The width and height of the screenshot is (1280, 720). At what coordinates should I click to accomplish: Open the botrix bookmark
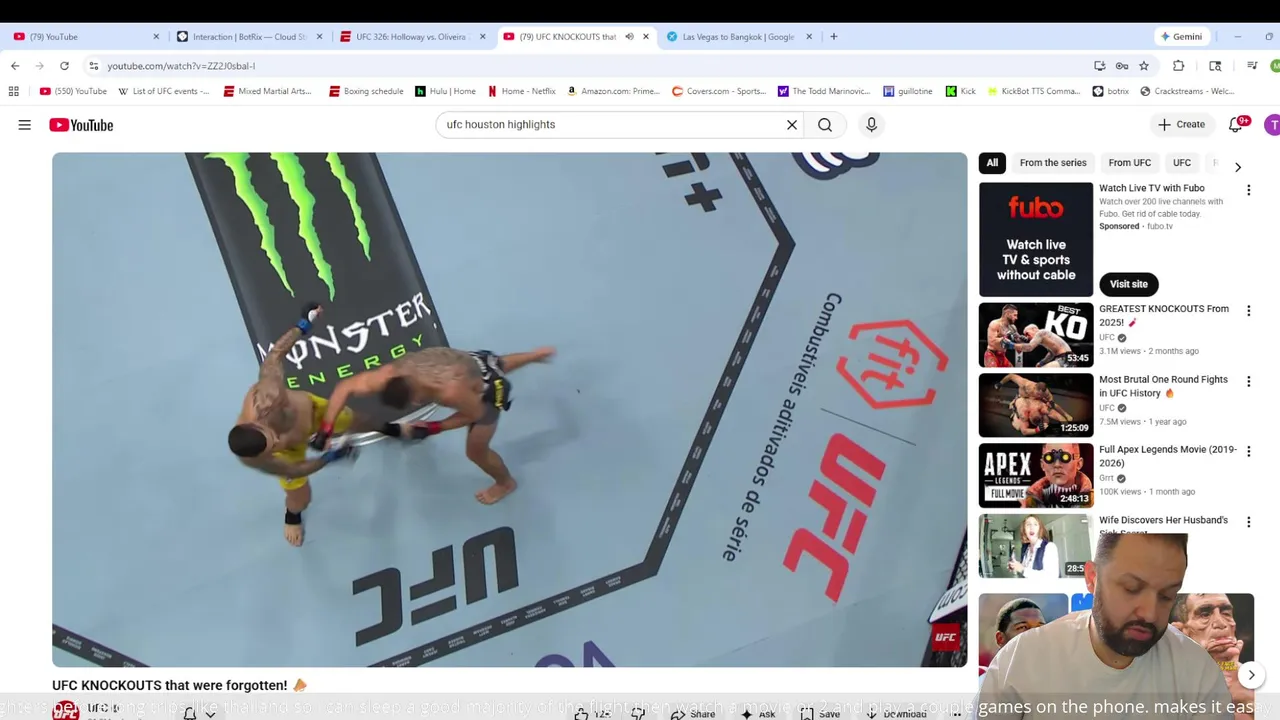point(1110,91)
